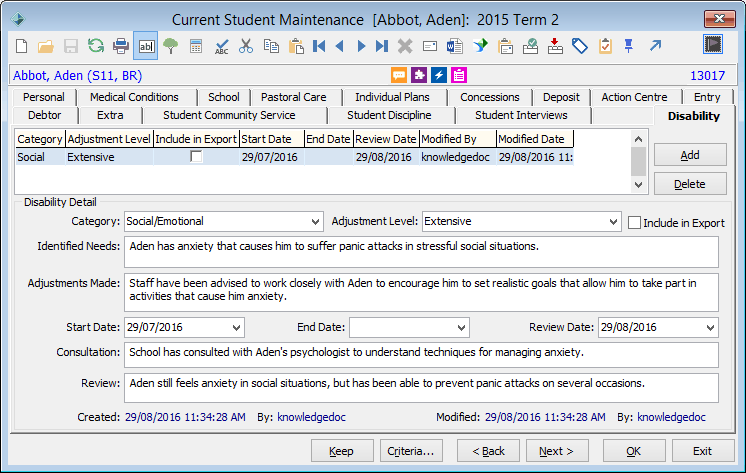
Task: Click the Add disability button
Action: pos(690,155)
